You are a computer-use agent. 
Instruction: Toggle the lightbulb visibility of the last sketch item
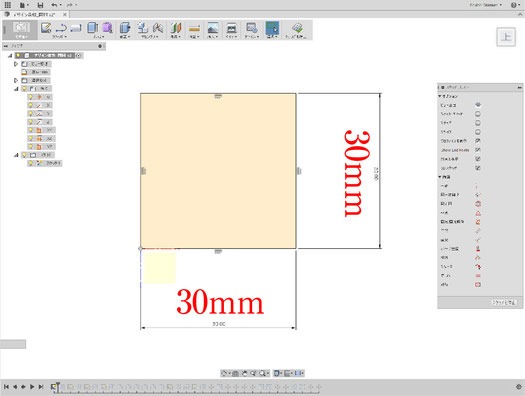[x=31, y=163]
